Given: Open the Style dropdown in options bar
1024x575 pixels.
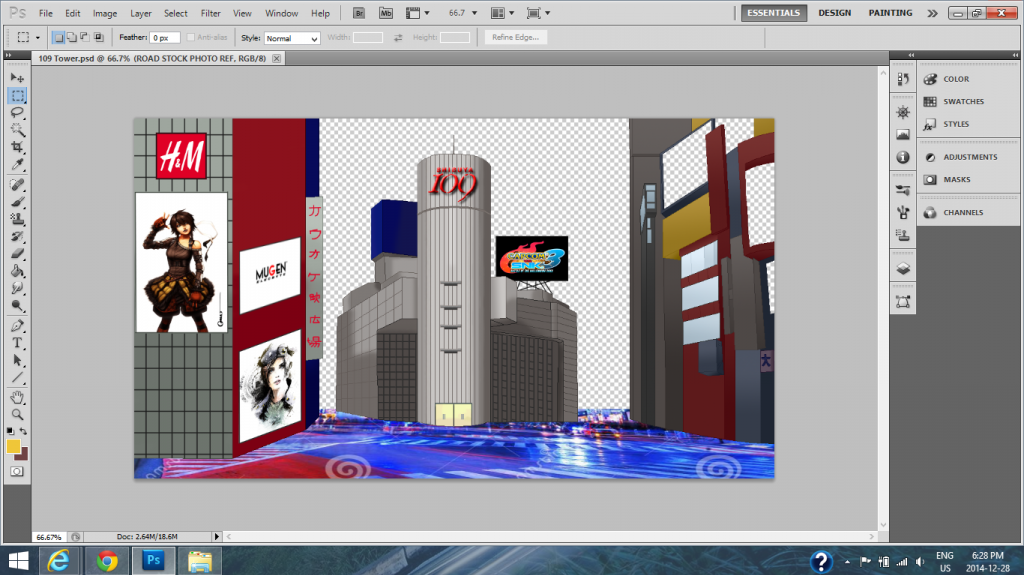Looking at the screenshot, I should point(292,38).
